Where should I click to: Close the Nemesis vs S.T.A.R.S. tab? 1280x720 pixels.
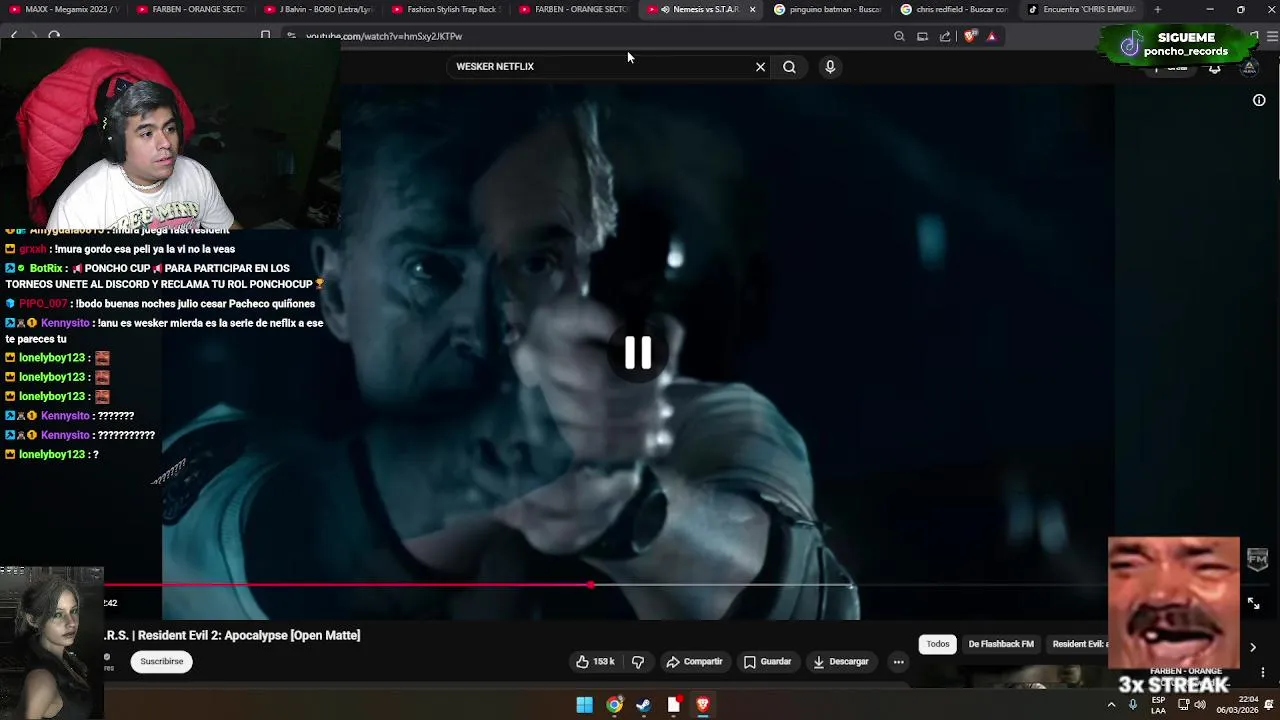pos(752,10)
